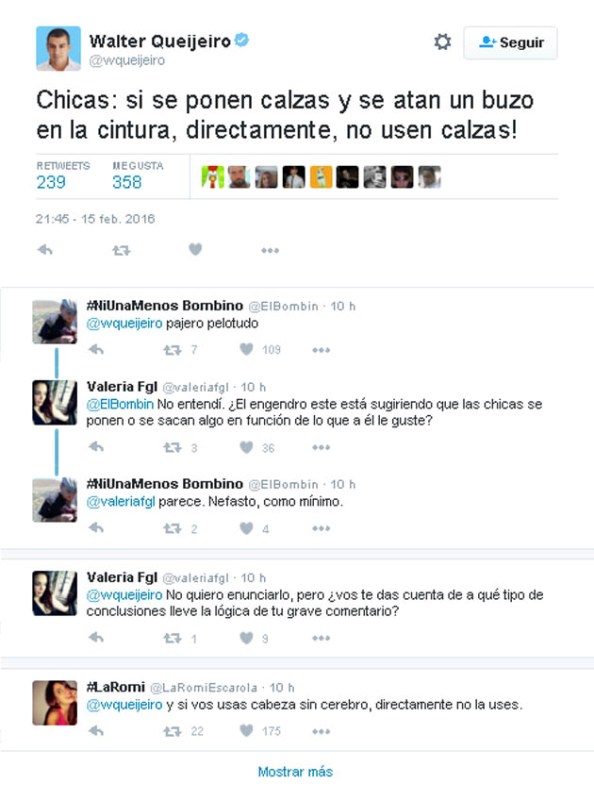Like the 'pajero pelotudo' reply

(x=246, y=349)
